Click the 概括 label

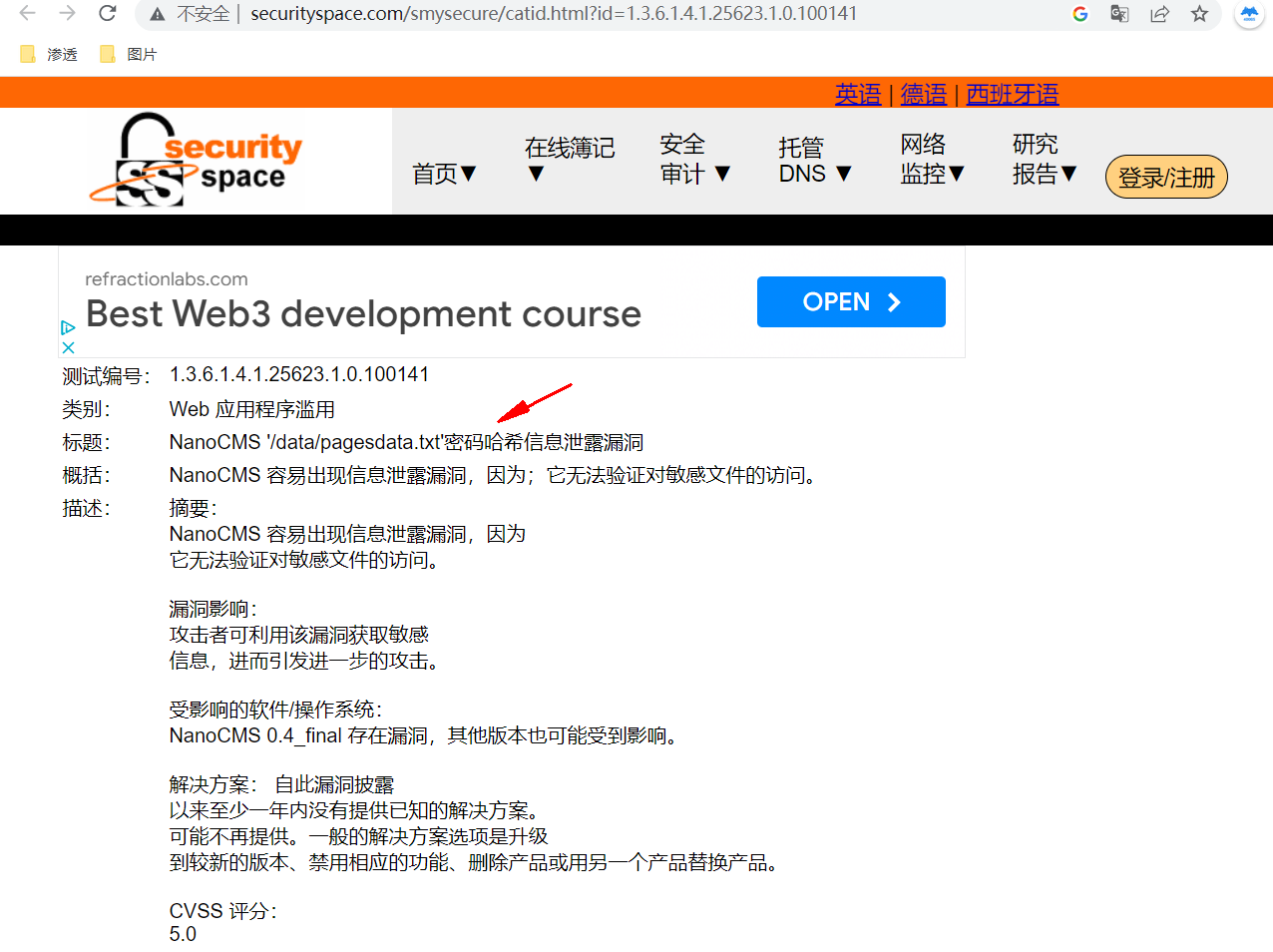(86, 475)
